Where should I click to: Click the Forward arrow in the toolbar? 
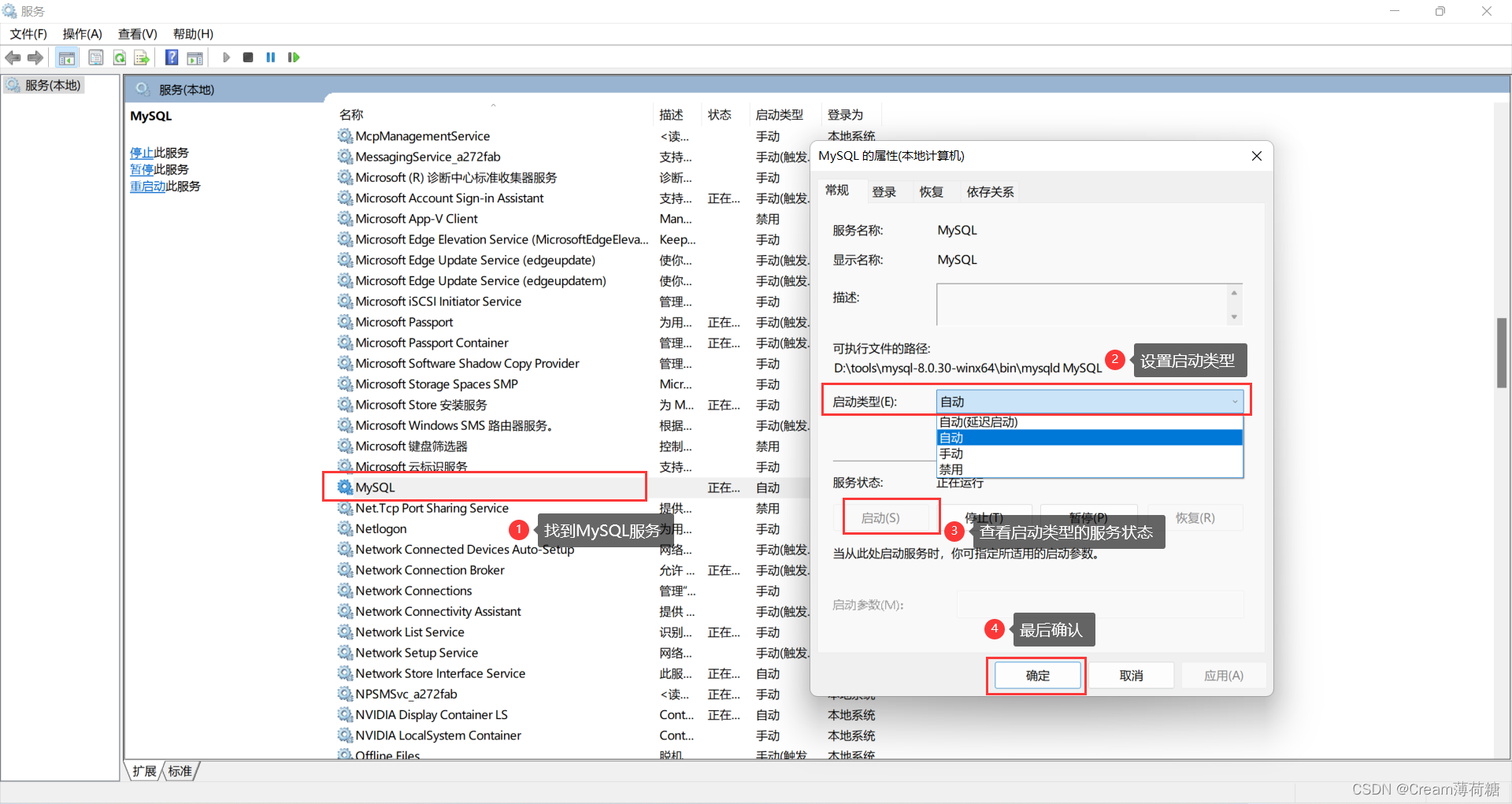[x=35, y=57]
